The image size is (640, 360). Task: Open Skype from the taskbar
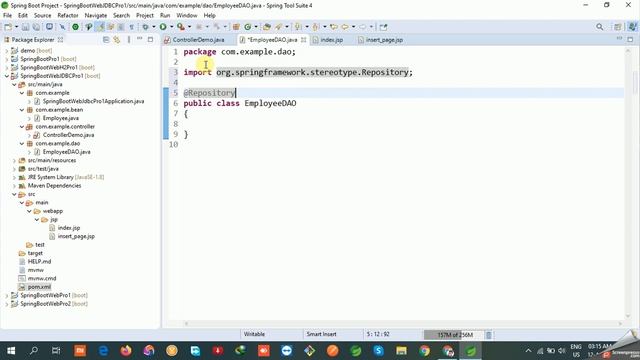378,351
